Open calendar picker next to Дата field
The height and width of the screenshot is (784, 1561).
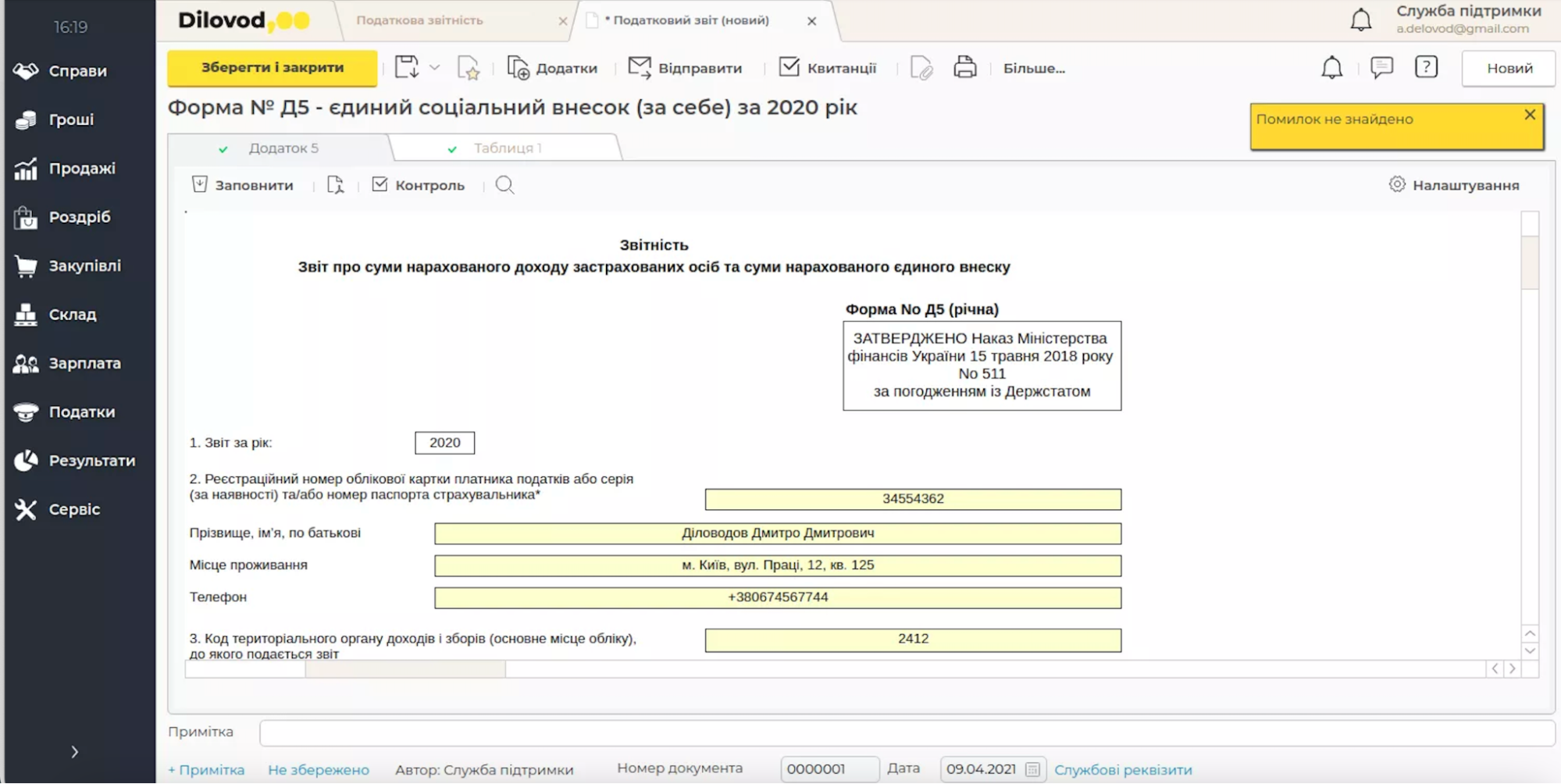coord(1032,769)
